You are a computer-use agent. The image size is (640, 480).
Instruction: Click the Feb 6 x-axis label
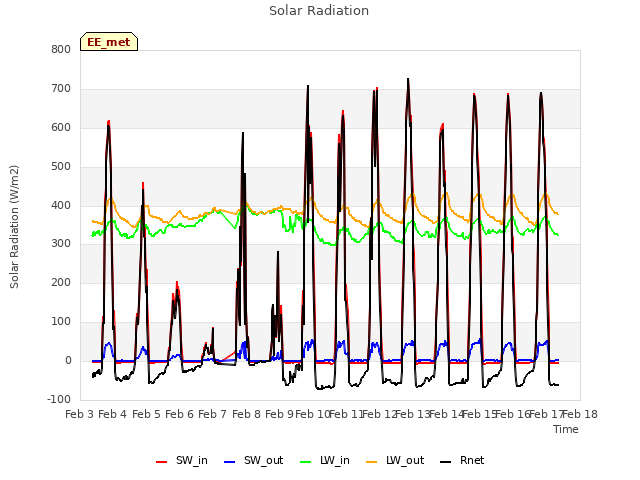(179, 414)
